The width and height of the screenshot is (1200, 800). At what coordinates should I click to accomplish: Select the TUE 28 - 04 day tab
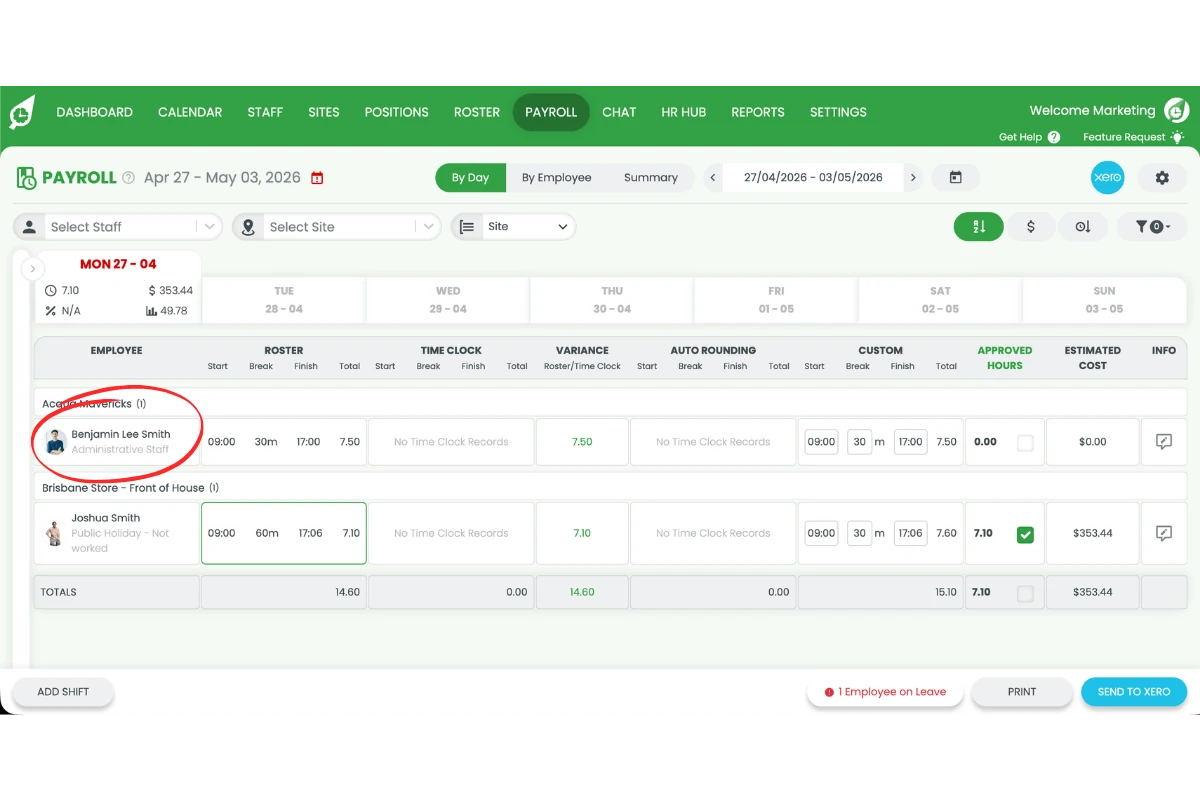click(x=284, y=300)
